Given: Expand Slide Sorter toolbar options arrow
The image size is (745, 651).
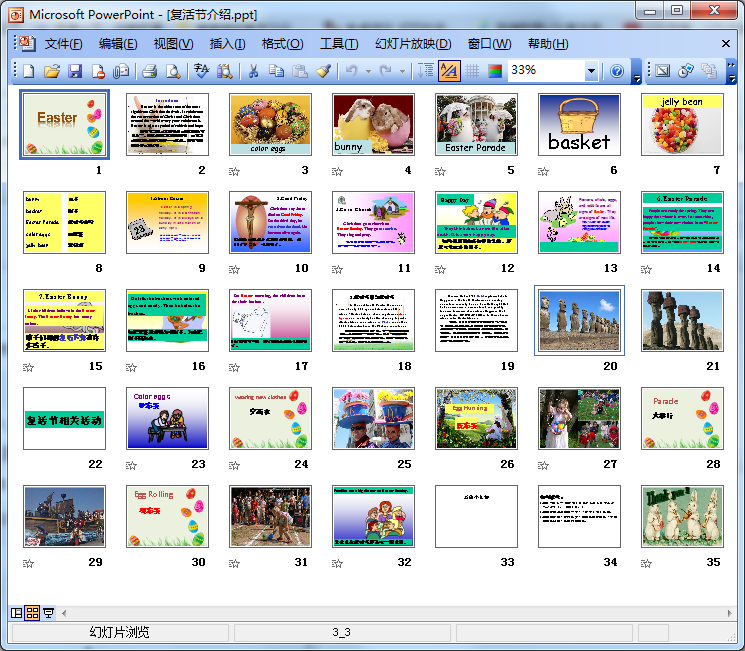Looking at the screenshot, I should click(732, 71).
